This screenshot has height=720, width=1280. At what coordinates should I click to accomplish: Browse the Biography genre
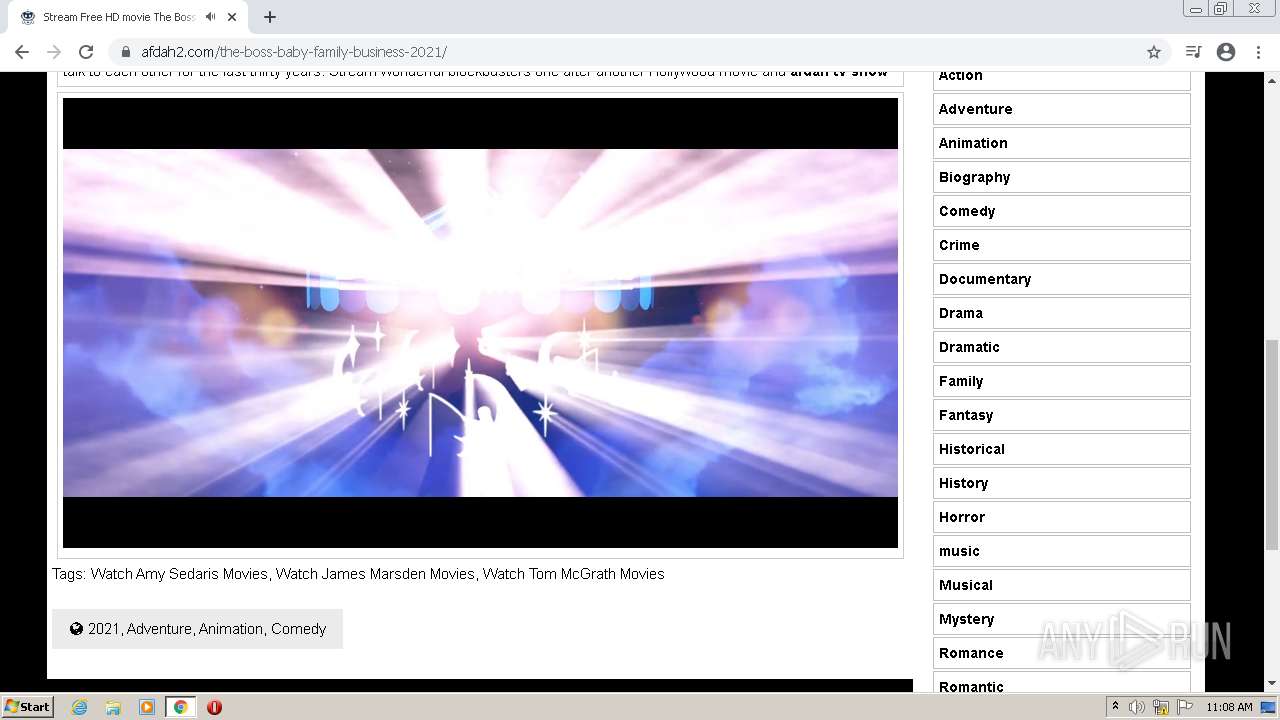point(1062,177)
